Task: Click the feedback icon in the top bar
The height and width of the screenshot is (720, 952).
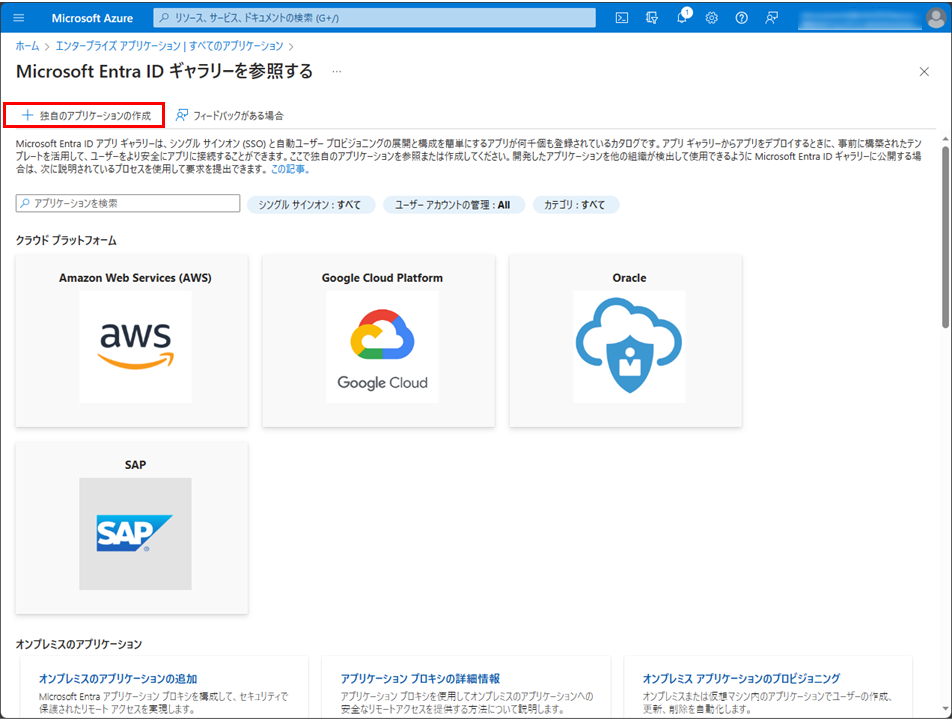Action: point(771,18)
